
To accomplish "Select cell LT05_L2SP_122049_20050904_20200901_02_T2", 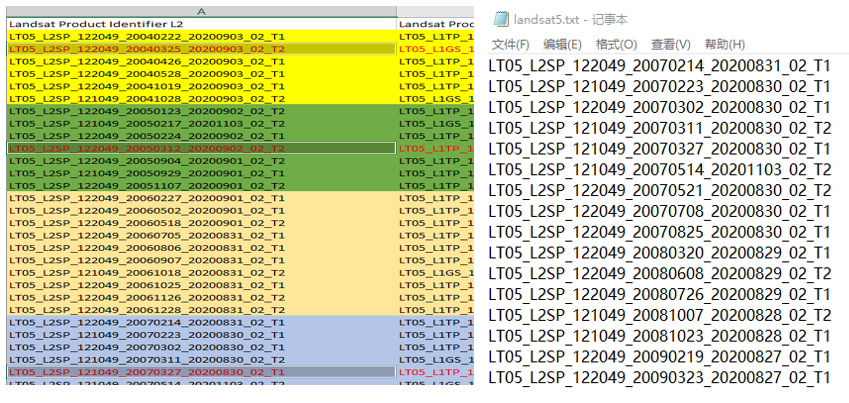I will pyautogui.click(x=201, y=161).
